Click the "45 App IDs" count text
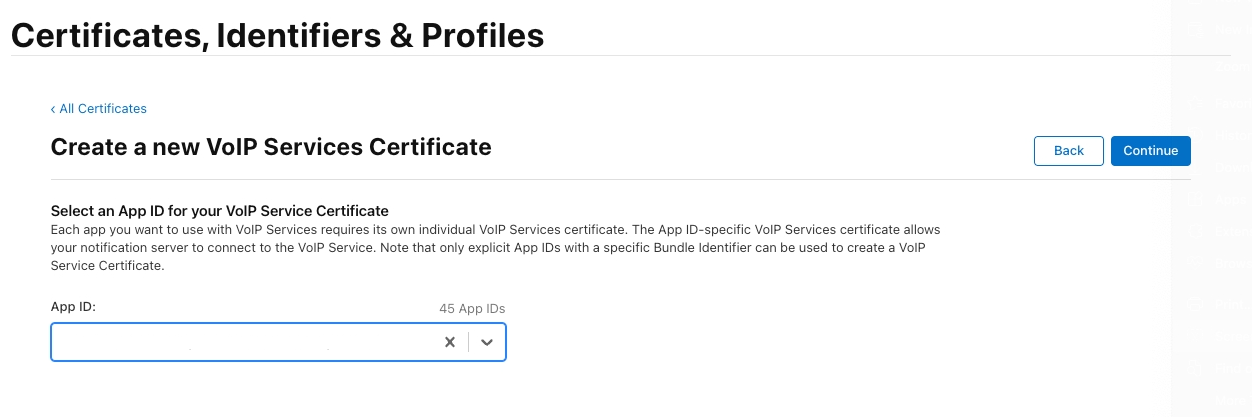This screenshot has height=417, width=1252. [479, 308]
